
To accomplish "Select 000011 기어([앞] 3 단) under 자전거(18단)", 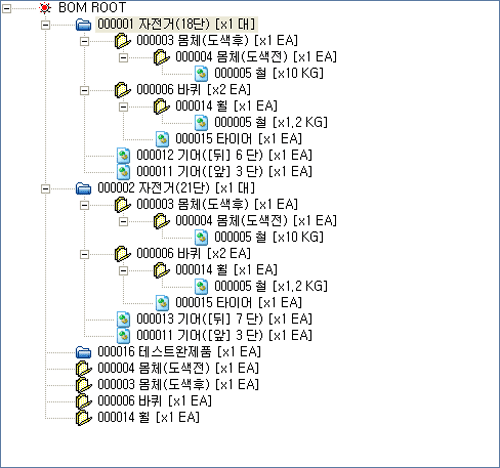I will tap(224, 172).
